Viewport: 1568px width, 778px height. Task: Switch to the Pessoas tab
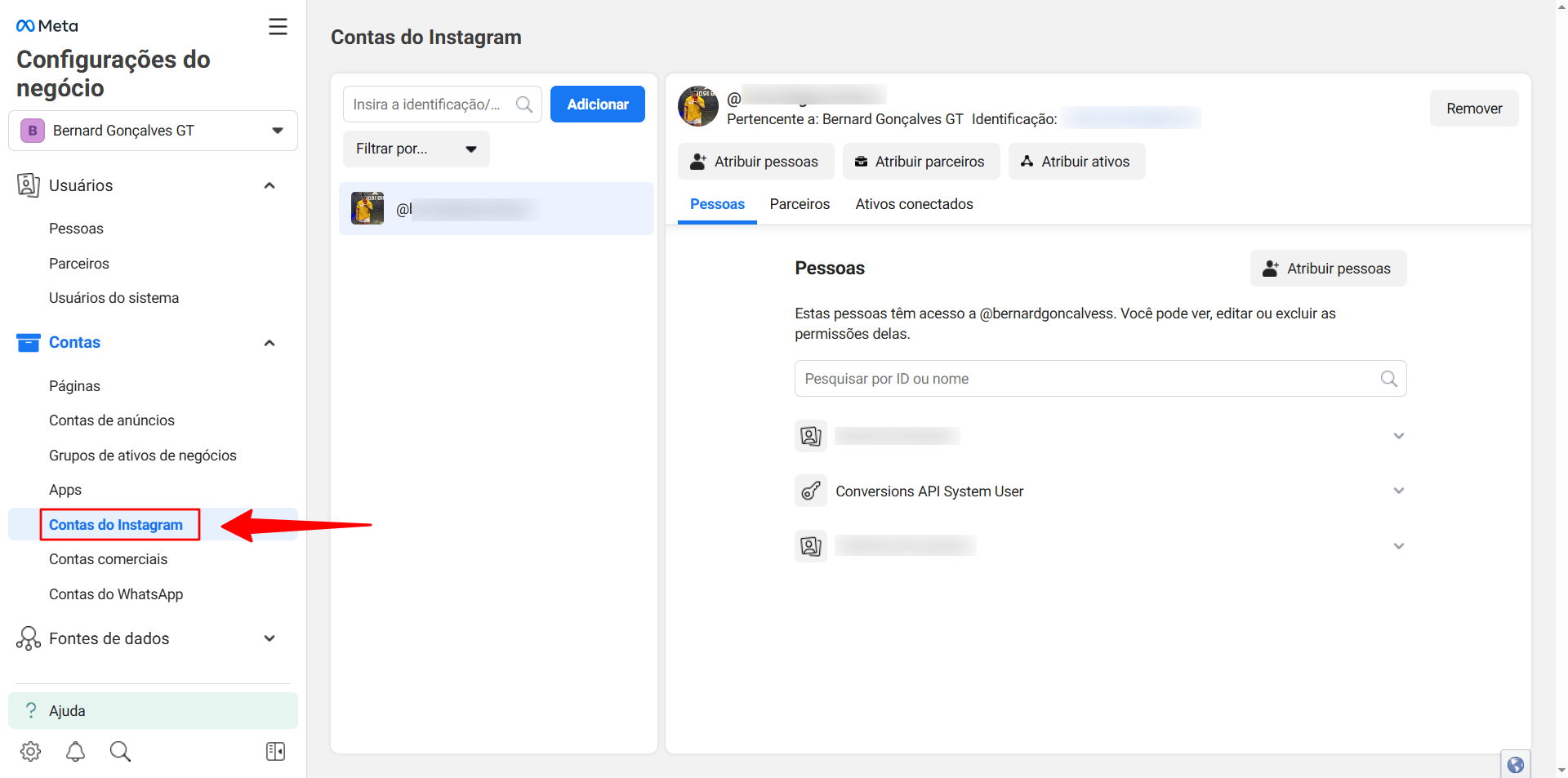pos(717,204)
